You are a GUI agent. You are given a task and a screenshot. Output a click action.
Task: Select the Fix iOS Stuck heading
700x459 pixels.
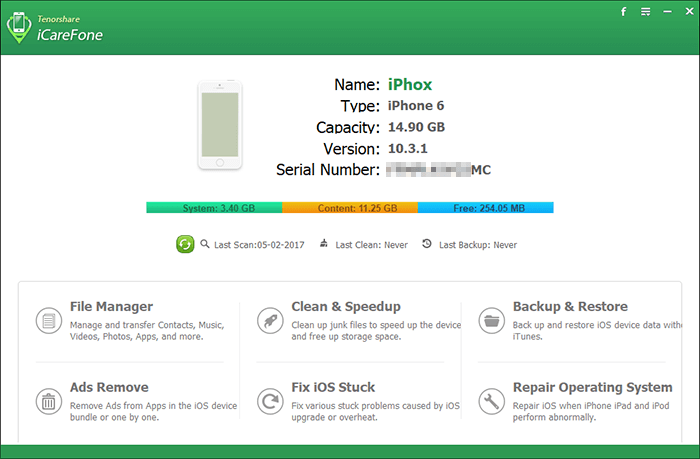[x=333, y=387]
